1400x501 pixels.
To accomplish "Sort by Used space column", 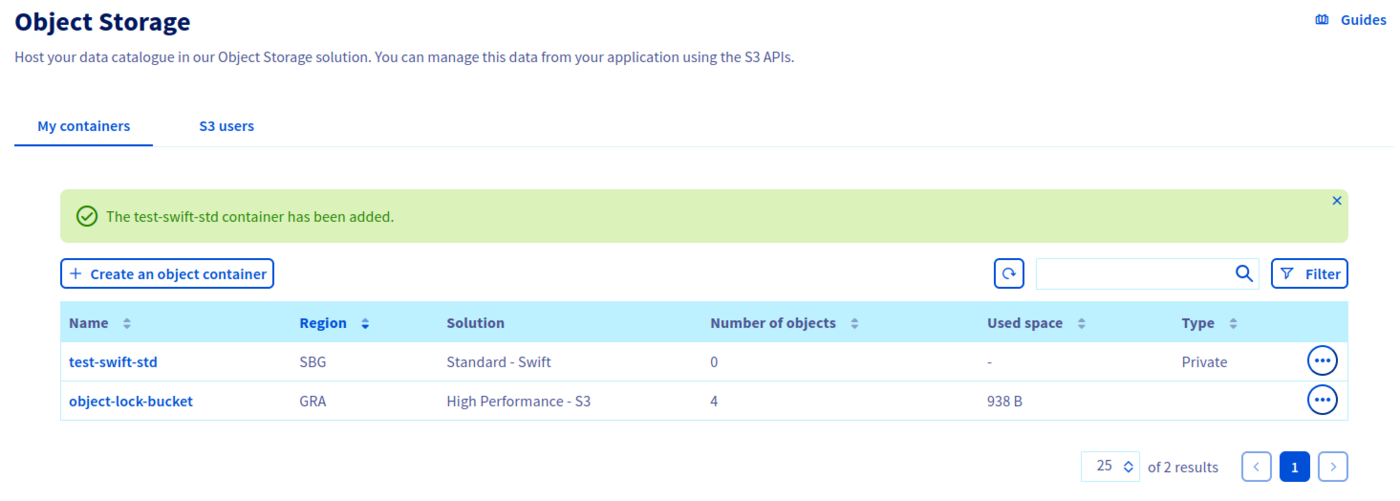I will pyautogui.click(x=1081, y=324).
